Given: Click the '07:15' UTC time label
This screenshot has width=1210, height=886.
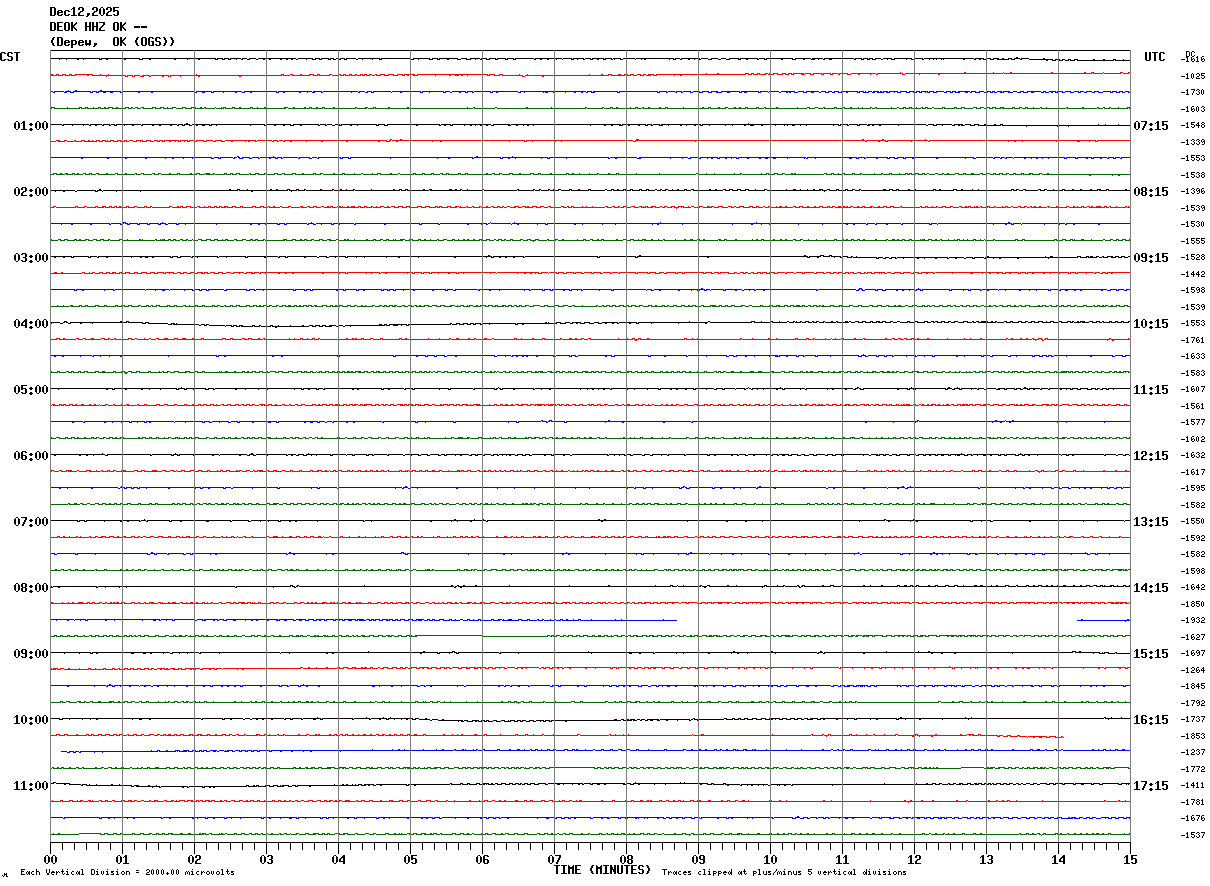Looking at the screenshot, I should (x=1151, y=126).
